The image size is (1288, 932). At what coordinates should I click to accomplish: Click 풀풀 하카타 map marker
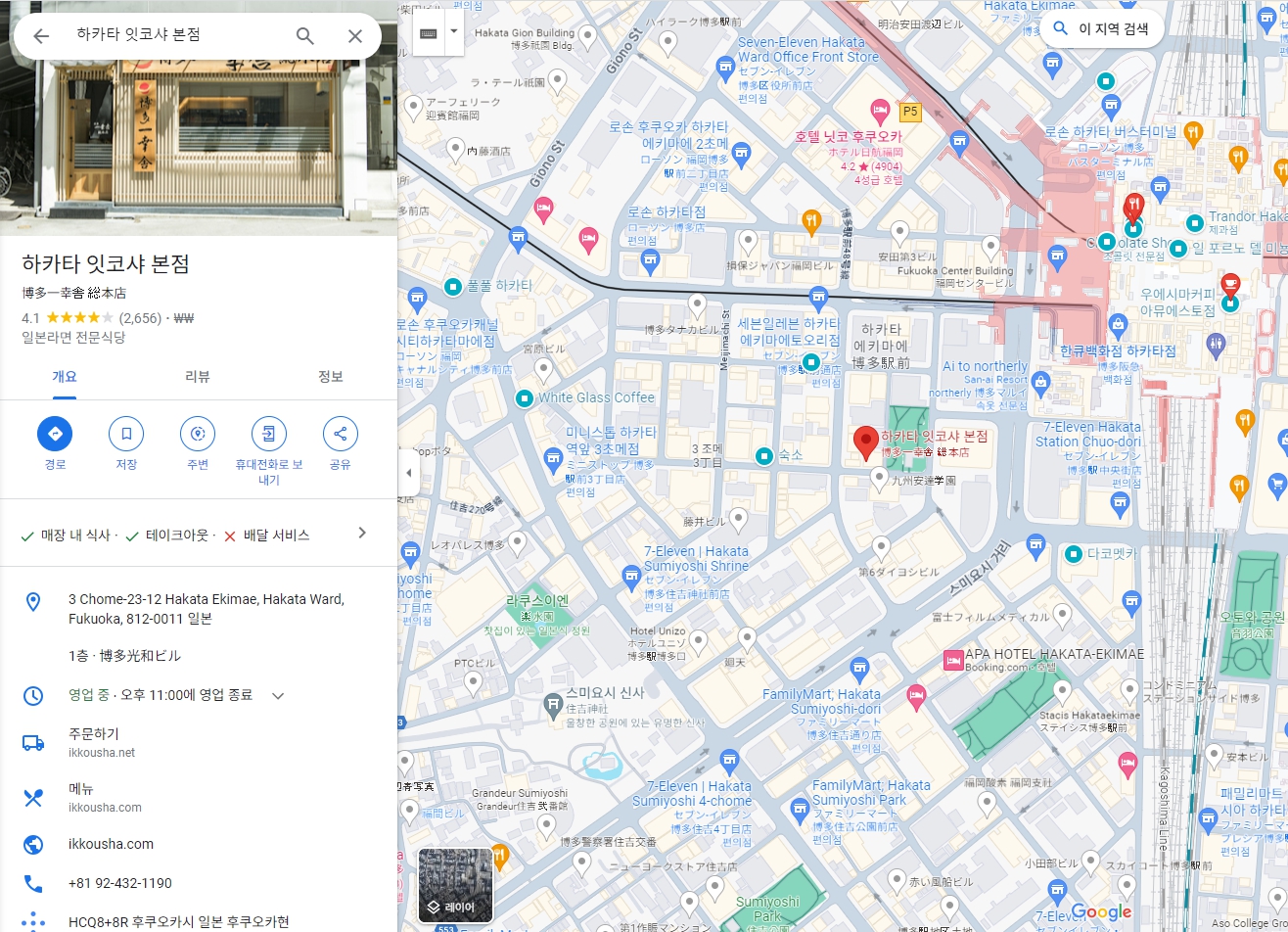pos(453,286)
